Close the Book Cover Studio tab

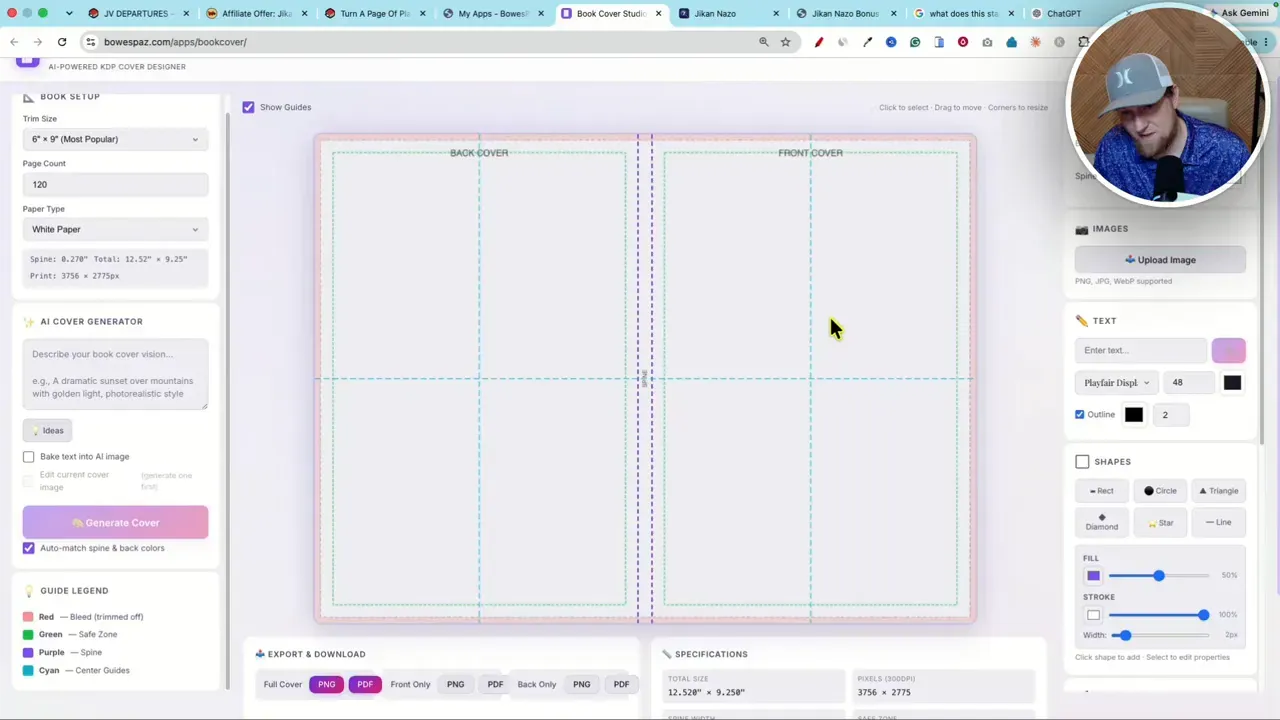659,14
